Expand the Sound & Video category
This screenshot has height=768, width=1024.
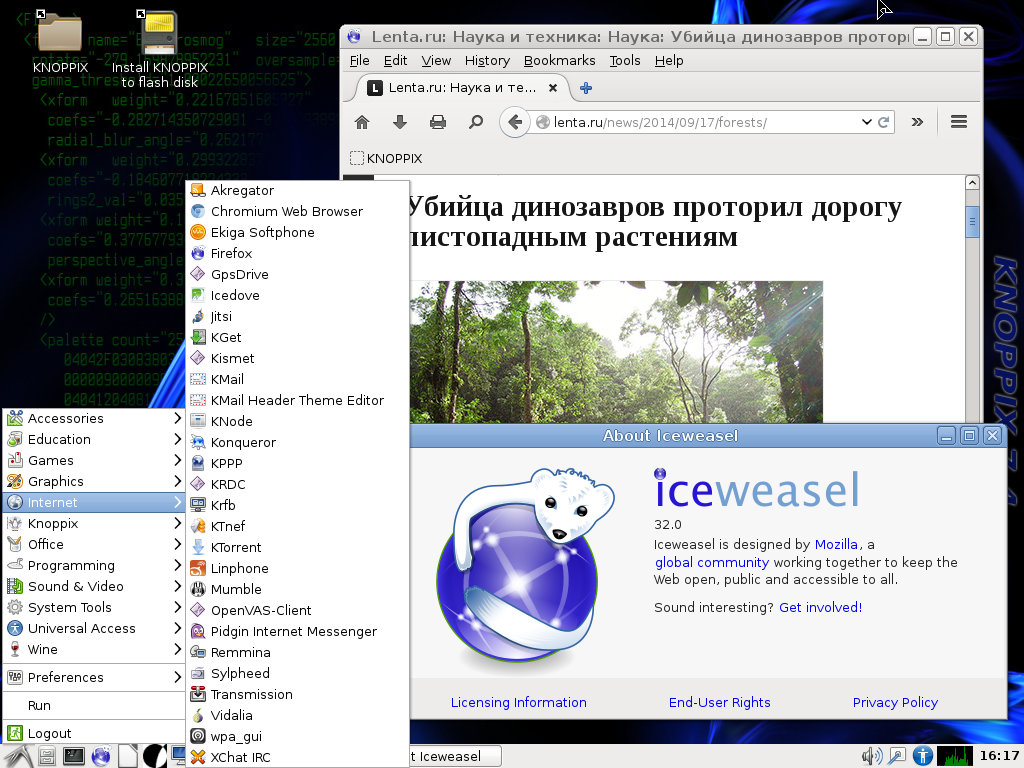[94, 586]
